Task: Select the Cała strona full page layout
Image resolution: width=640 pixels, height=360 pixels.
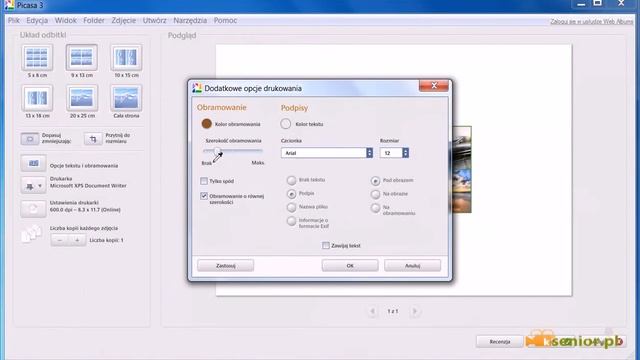Action: (126, 98)
